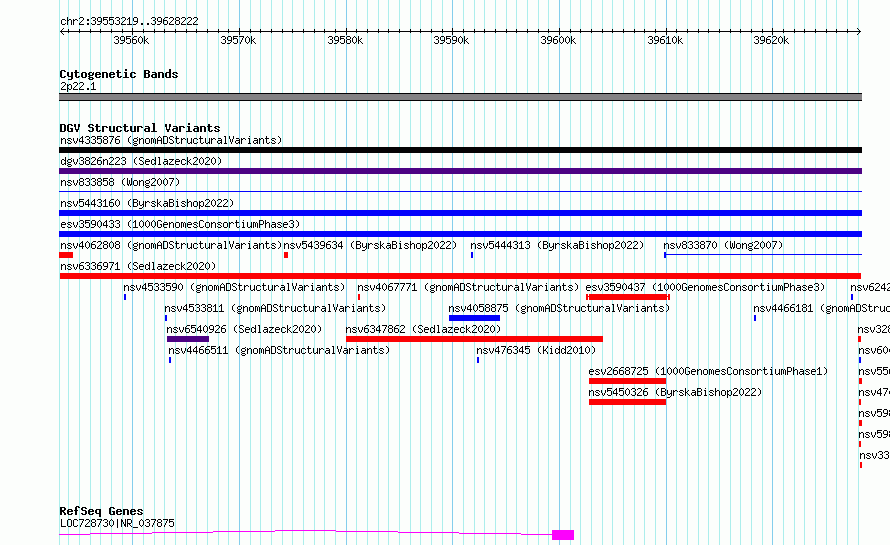
Task: Select the red nsv6336971 variant bar
Action: coord(460,276)
